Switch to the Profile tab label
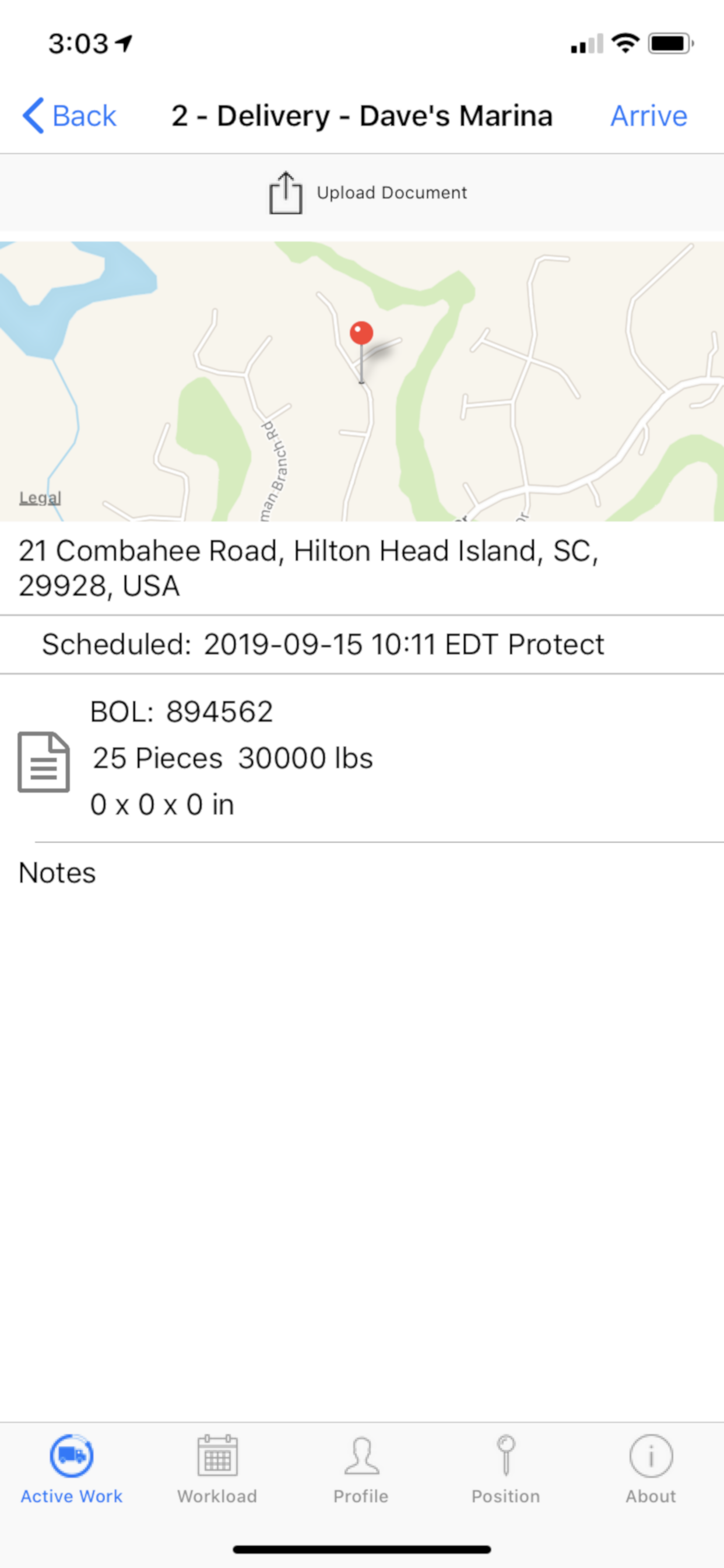Image resolution: width=724 pixels, height=1568 pixels. [x=361, y=1496]
